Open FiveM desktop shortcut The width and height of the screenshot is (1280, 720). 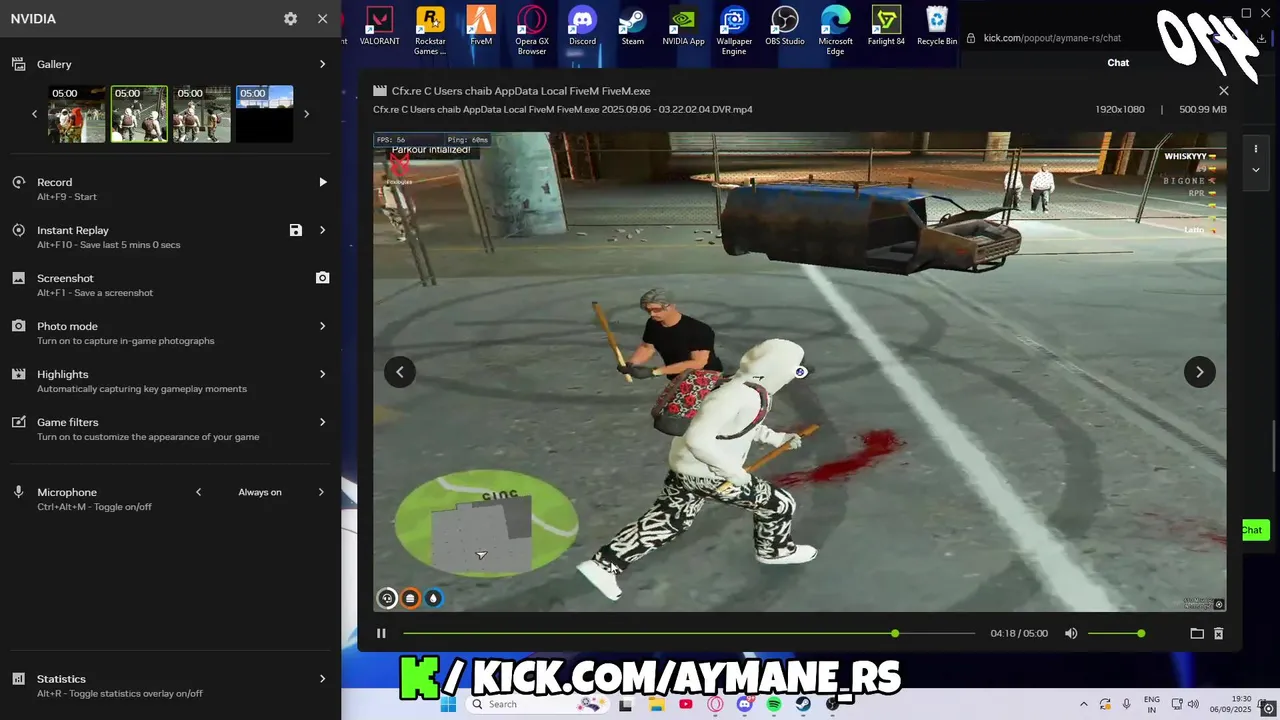[x=481, y=26]
